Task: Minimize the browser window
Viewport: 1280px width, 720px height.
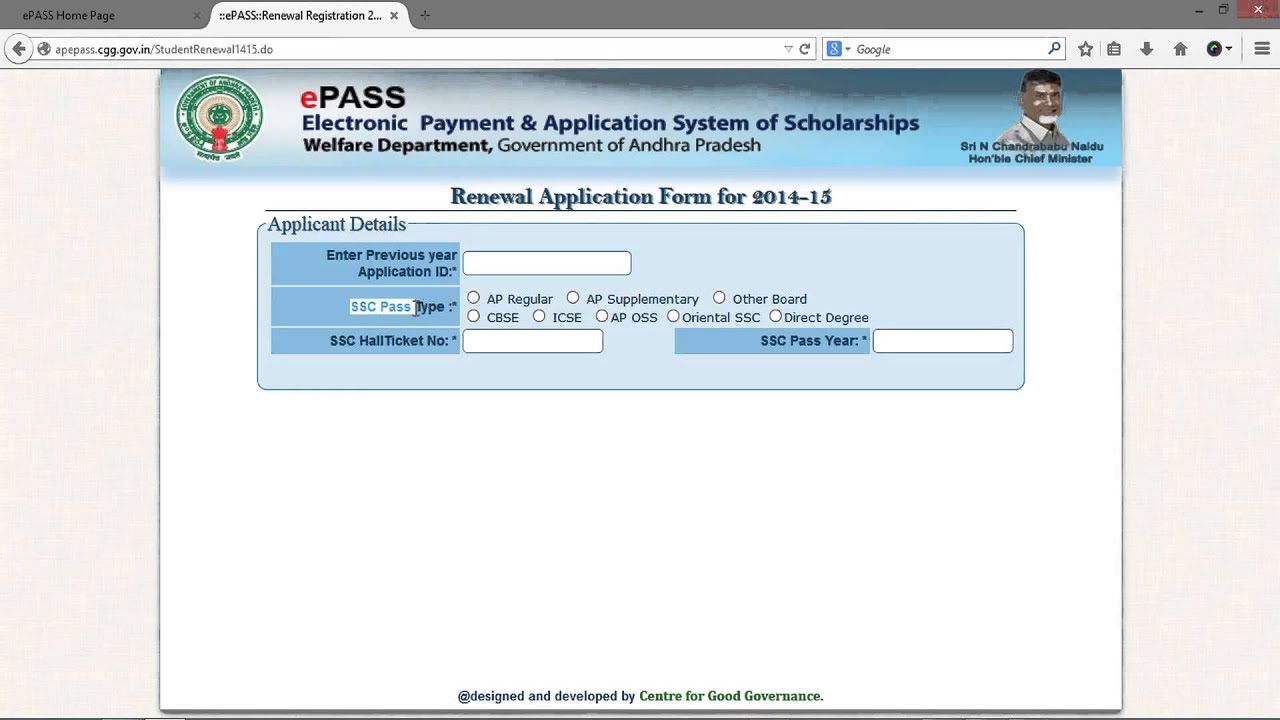Action: [1198, 10]
